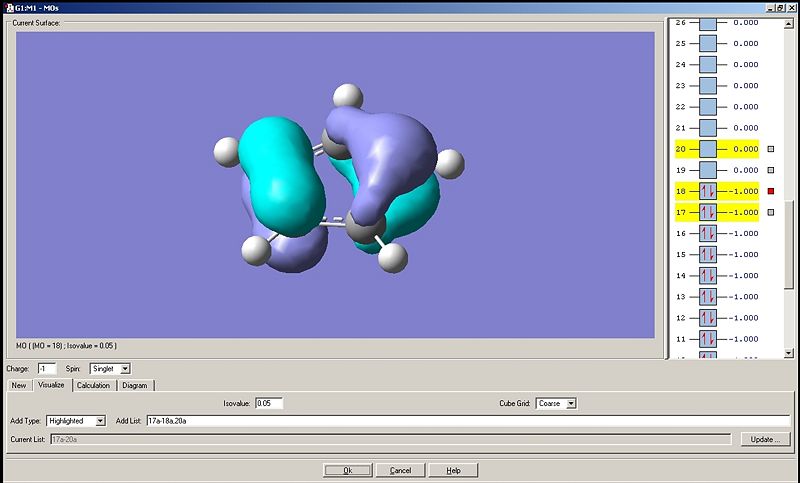Click the Add List input field
This screenshot has width=800, height=483.
coord(468,421)
